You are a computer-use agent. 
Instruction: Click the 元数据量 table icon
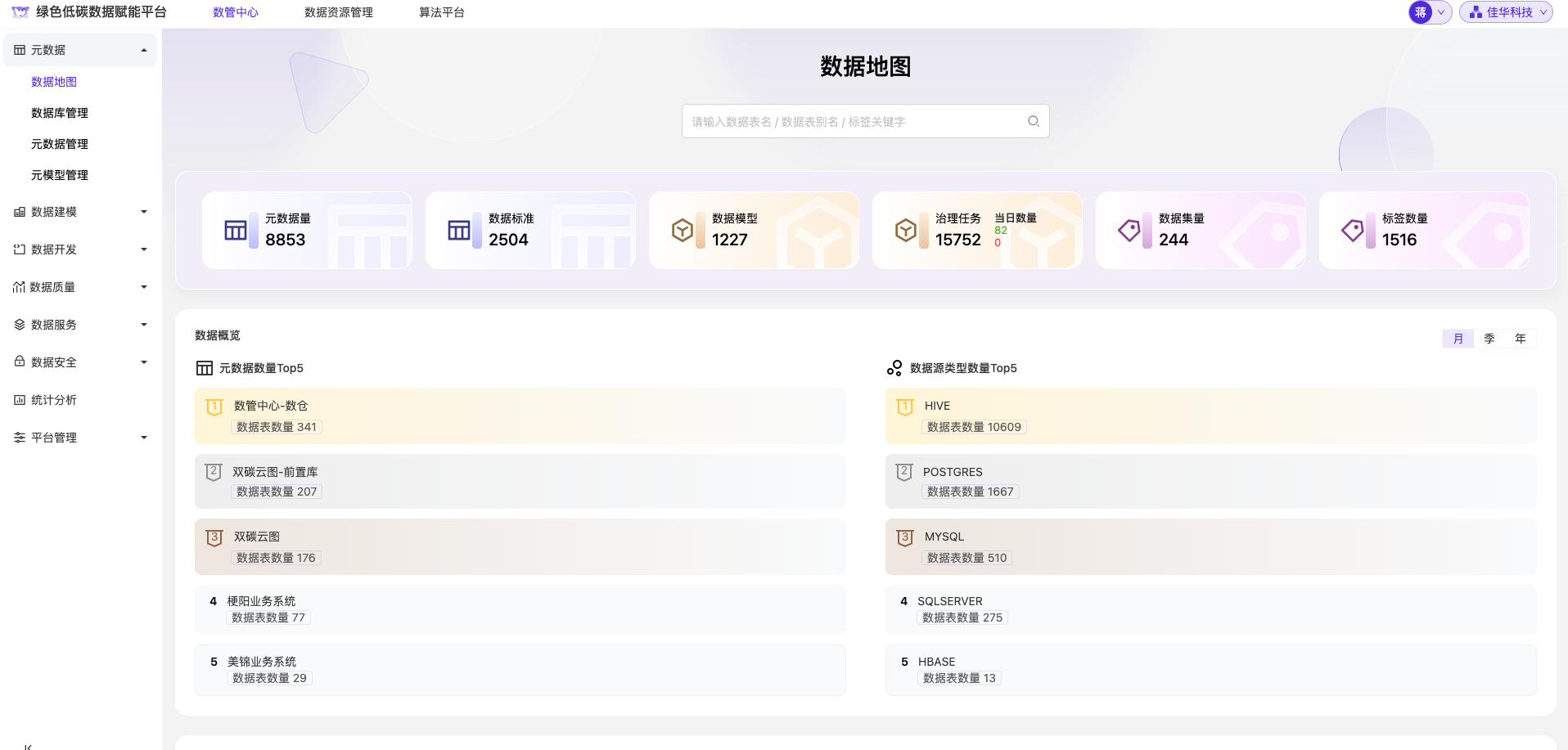click(x=236, y=231)
